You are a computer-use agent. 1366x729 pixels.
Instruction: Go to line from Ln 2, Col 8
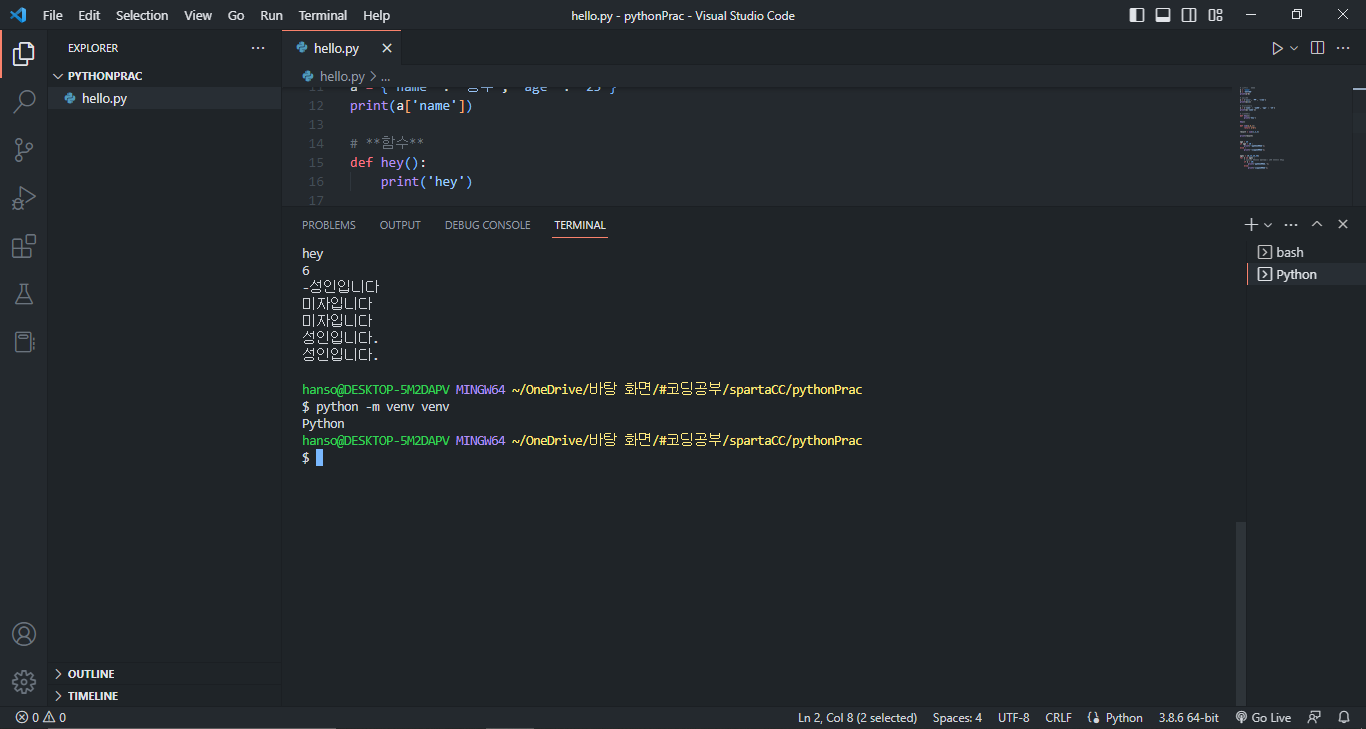(857, 718)
